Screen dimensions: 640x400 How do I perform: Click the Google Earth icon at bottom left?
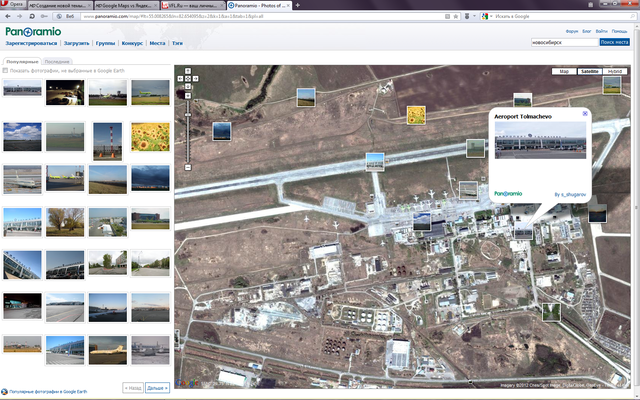click(x=6, y=390)
